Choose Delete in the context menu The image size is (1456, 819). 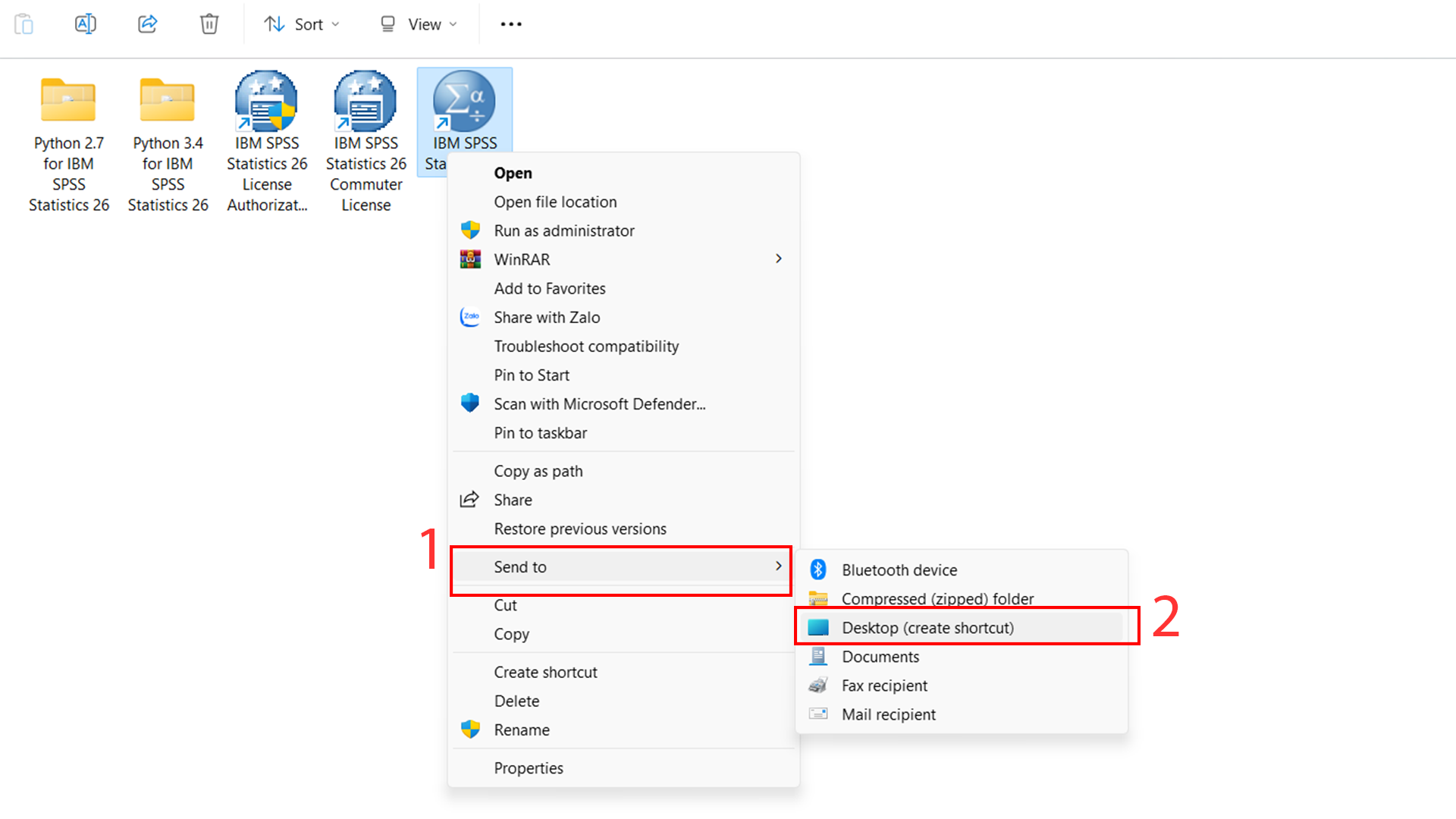pos(623,701)
